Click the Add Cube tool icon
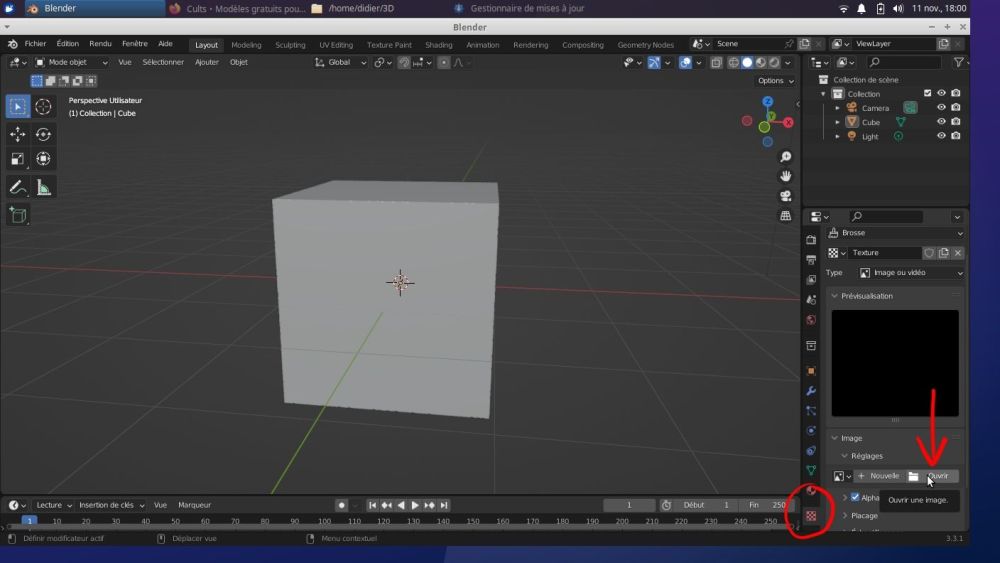The image size is (1000, 563). click(x=18, y=215)
